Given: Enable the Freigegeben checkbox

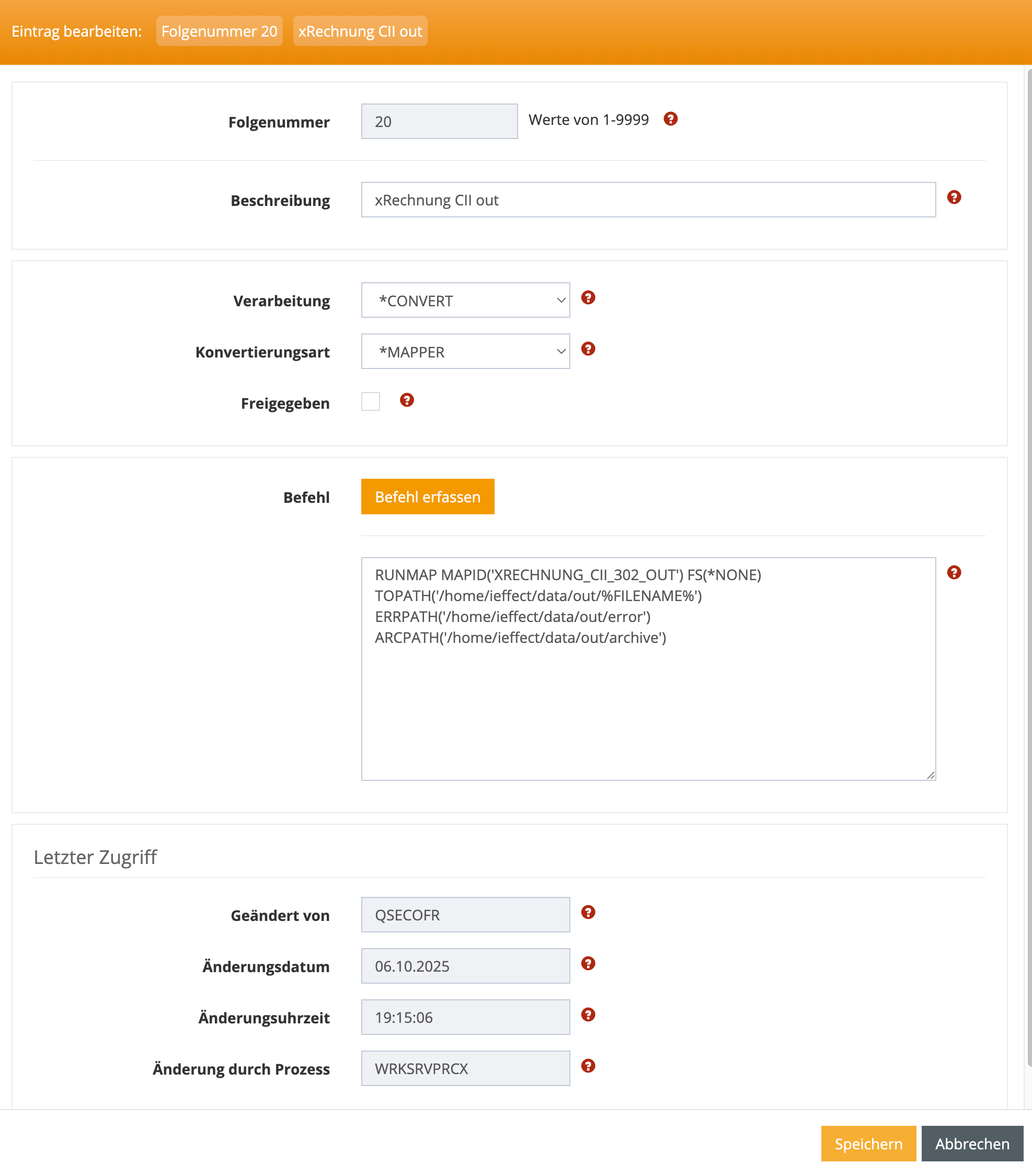Looking at the screenshot, I should 370,401.
